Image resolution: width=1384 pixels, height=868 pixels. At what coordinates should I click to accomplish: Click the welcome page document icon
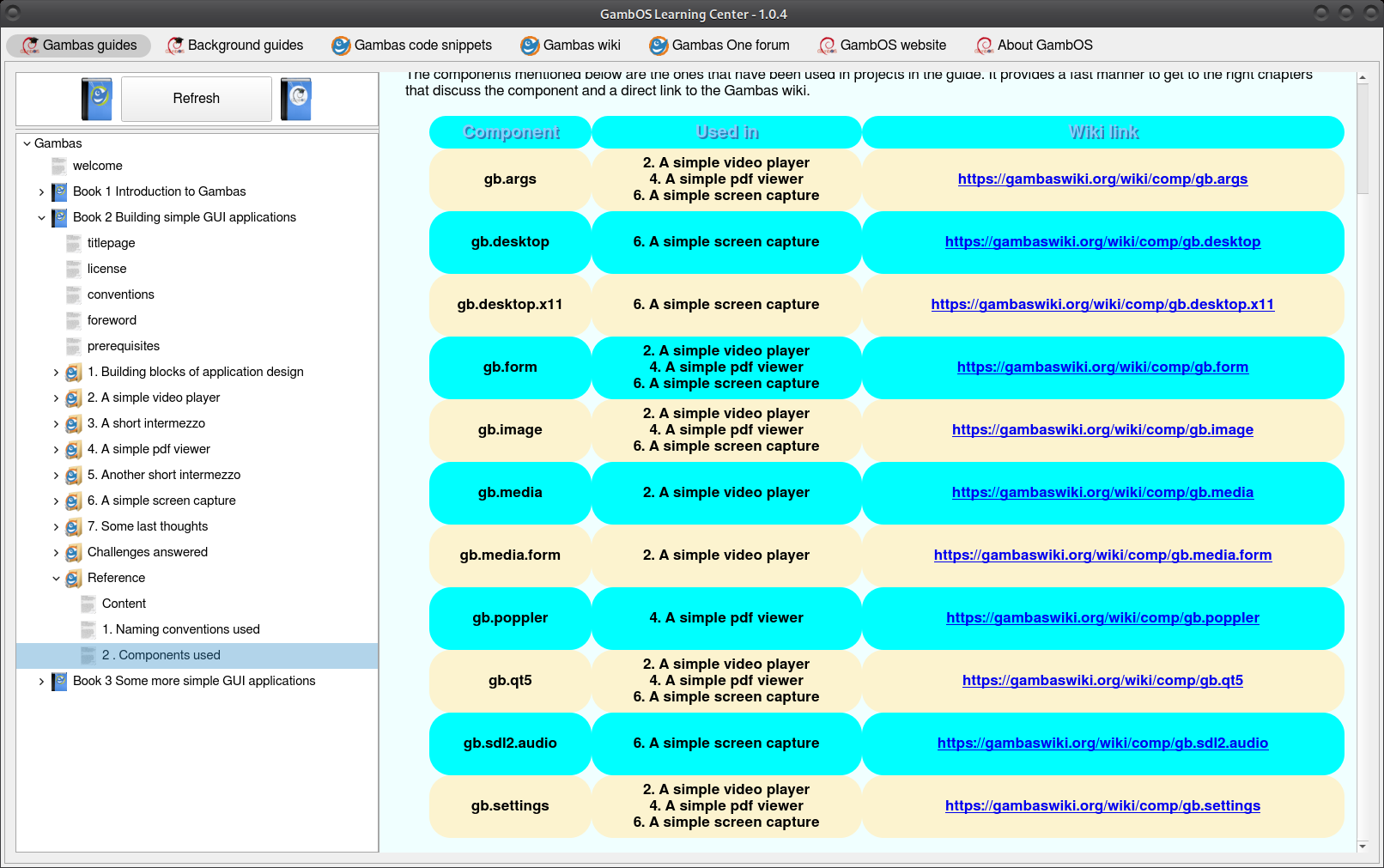(x=59, y=166)
